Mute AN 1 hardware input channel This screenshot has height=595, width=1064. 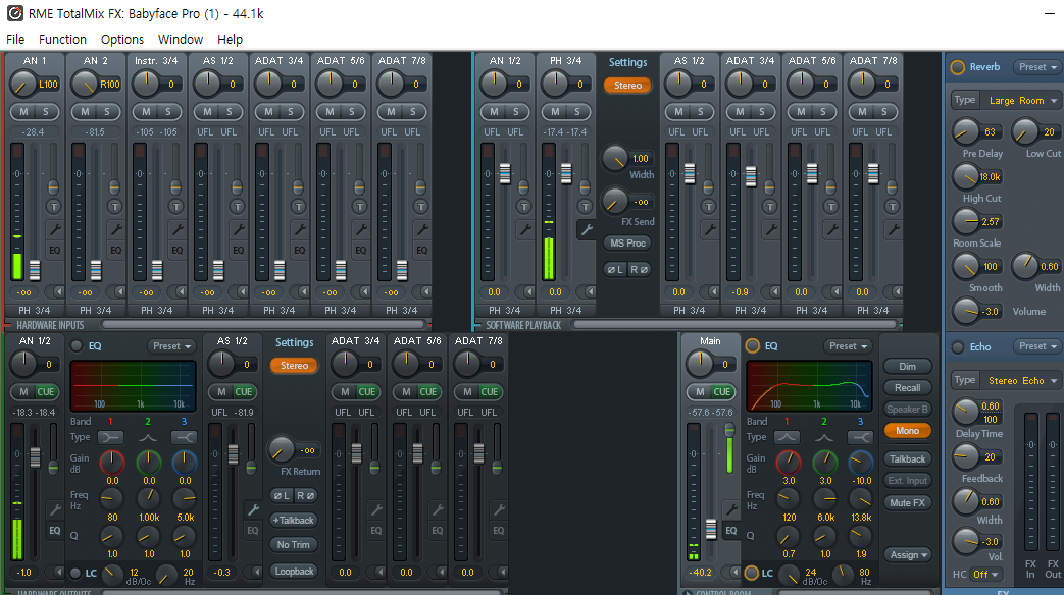(24, 112)
